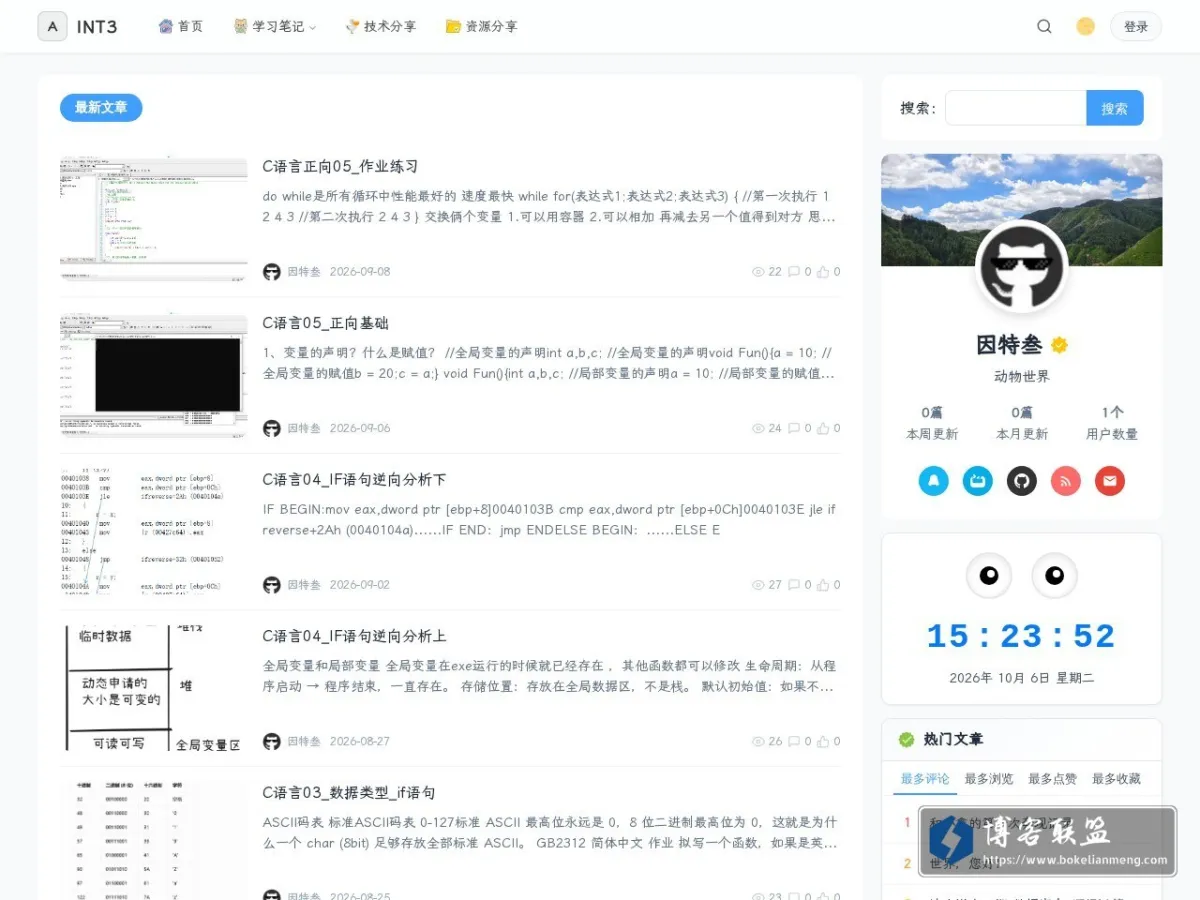
Task: Select the 最多收藏 tab
Action: [x=1116, y=779]
